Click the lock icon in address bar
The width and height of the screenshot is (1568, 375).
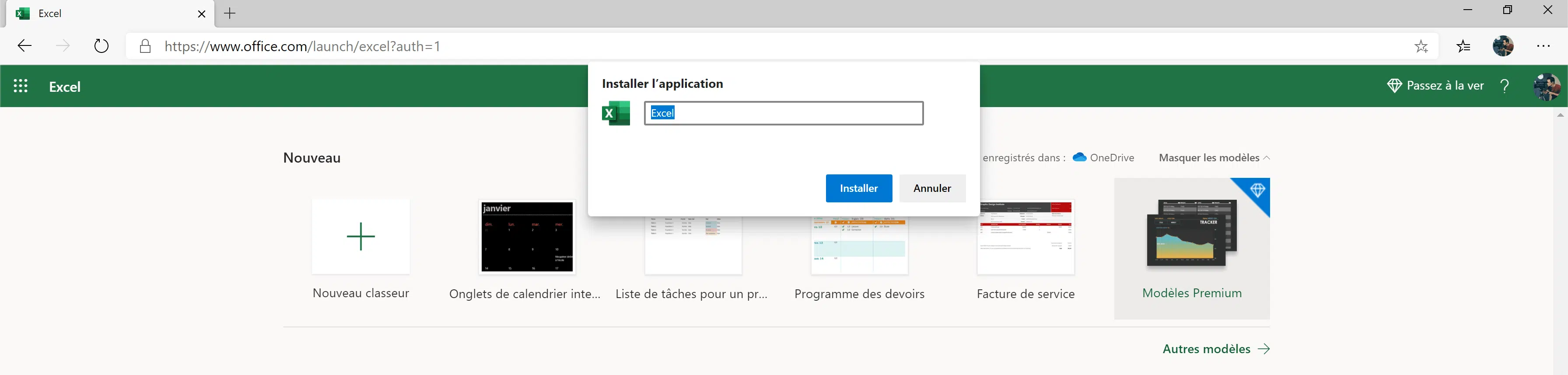tap(145, 46)
